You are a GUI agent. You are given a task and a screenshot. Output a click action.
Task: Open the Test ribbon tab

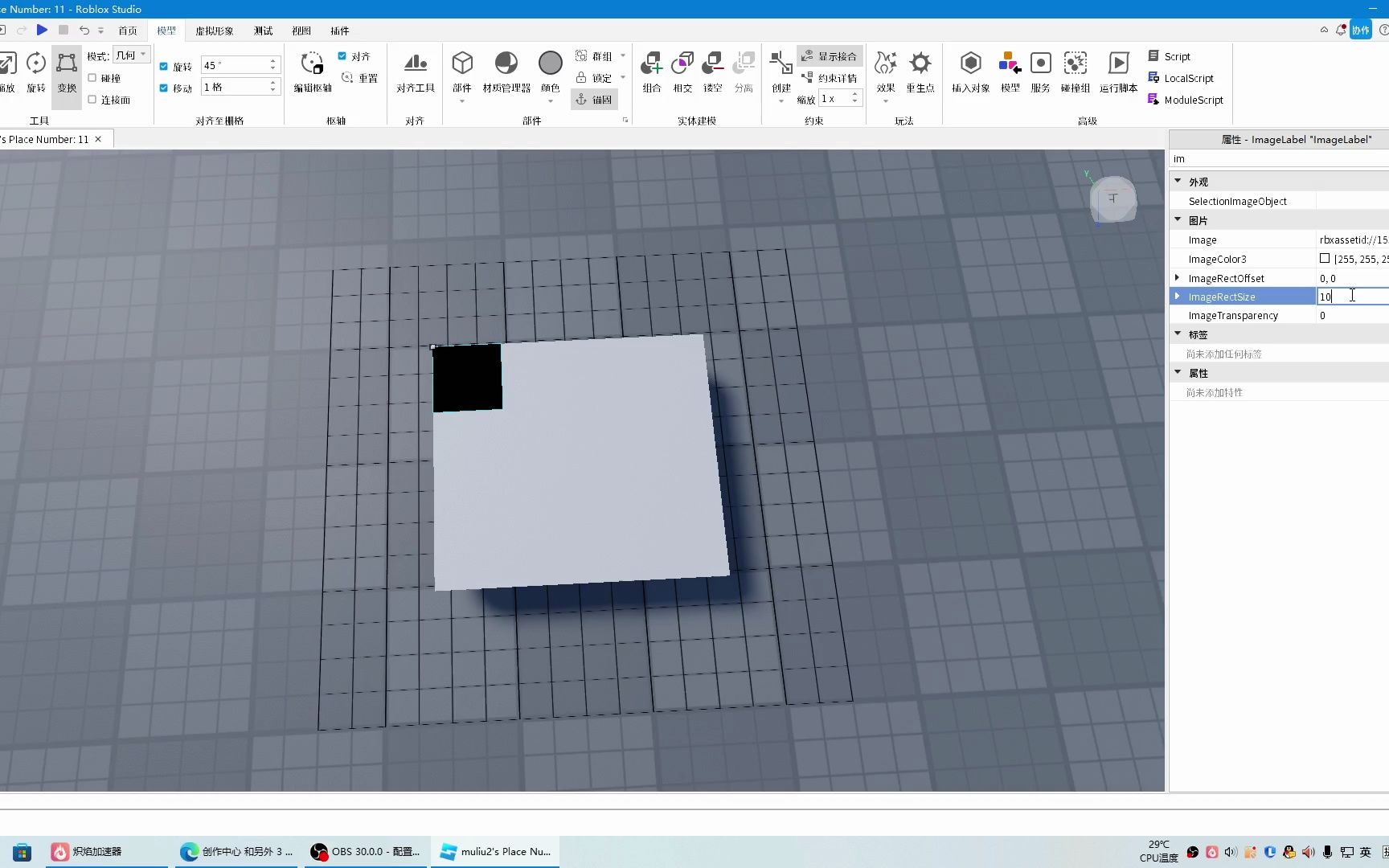[264, 31]
